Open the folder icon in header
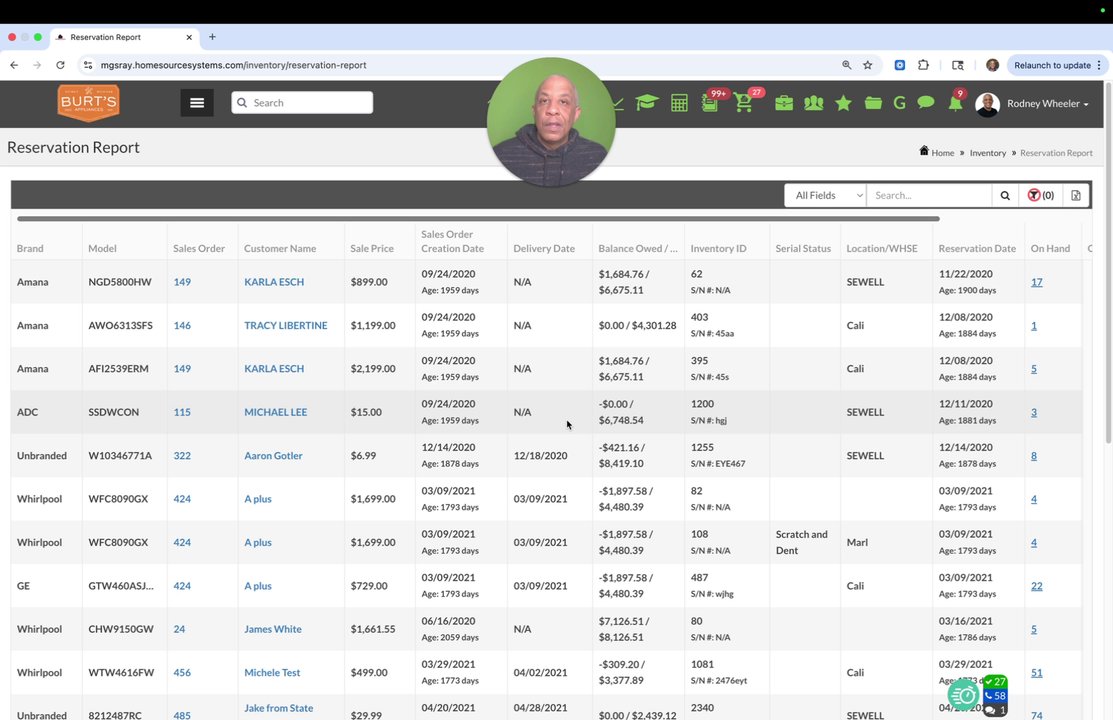 coord(873,103)
